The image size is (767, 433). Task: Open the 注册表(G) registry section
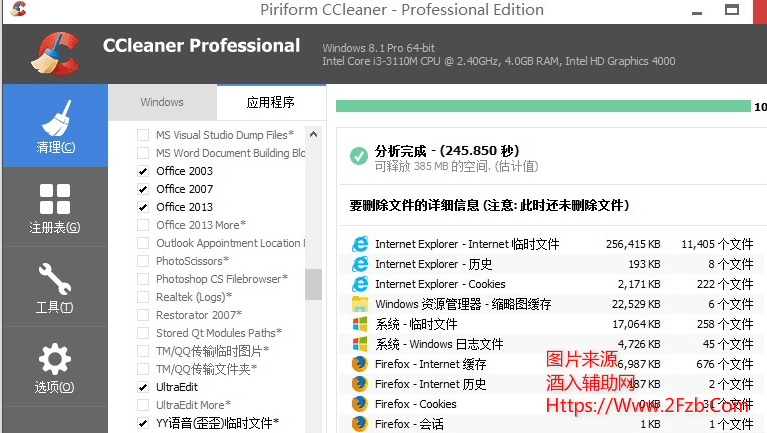click(x=55, y=207)
